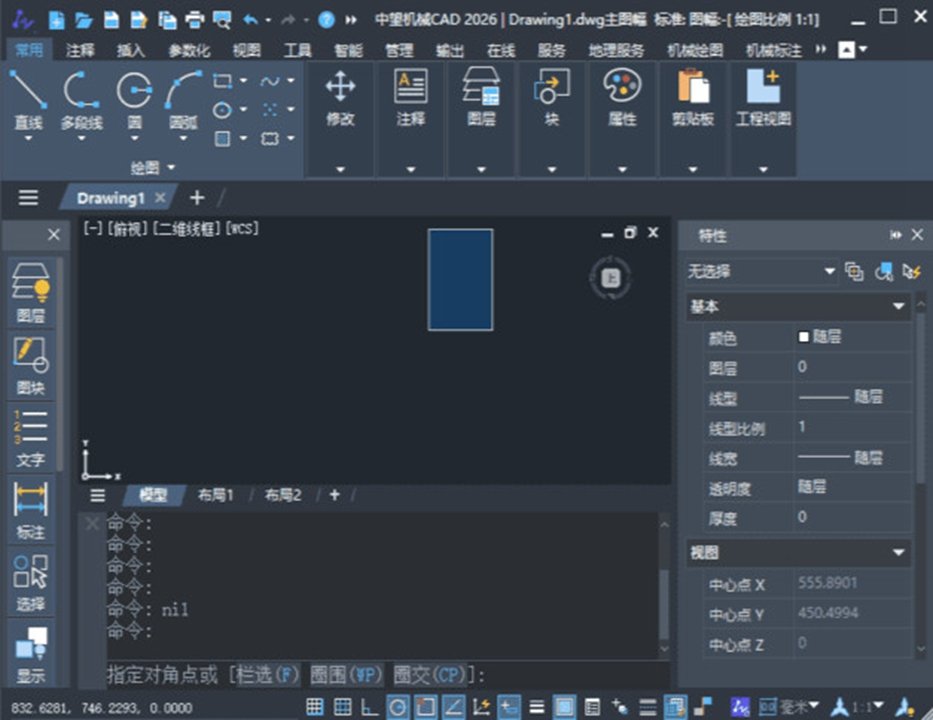Open the 无选择 selection dropdown
The width and height of the screenshot is (933, 720).
[760, 272]
